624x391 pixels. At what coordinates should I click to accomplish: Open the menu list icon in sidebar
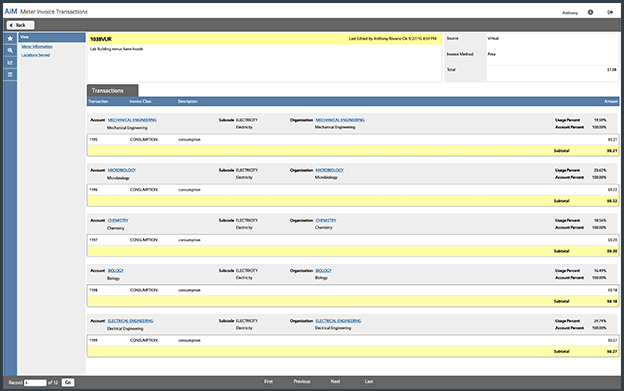10,74
